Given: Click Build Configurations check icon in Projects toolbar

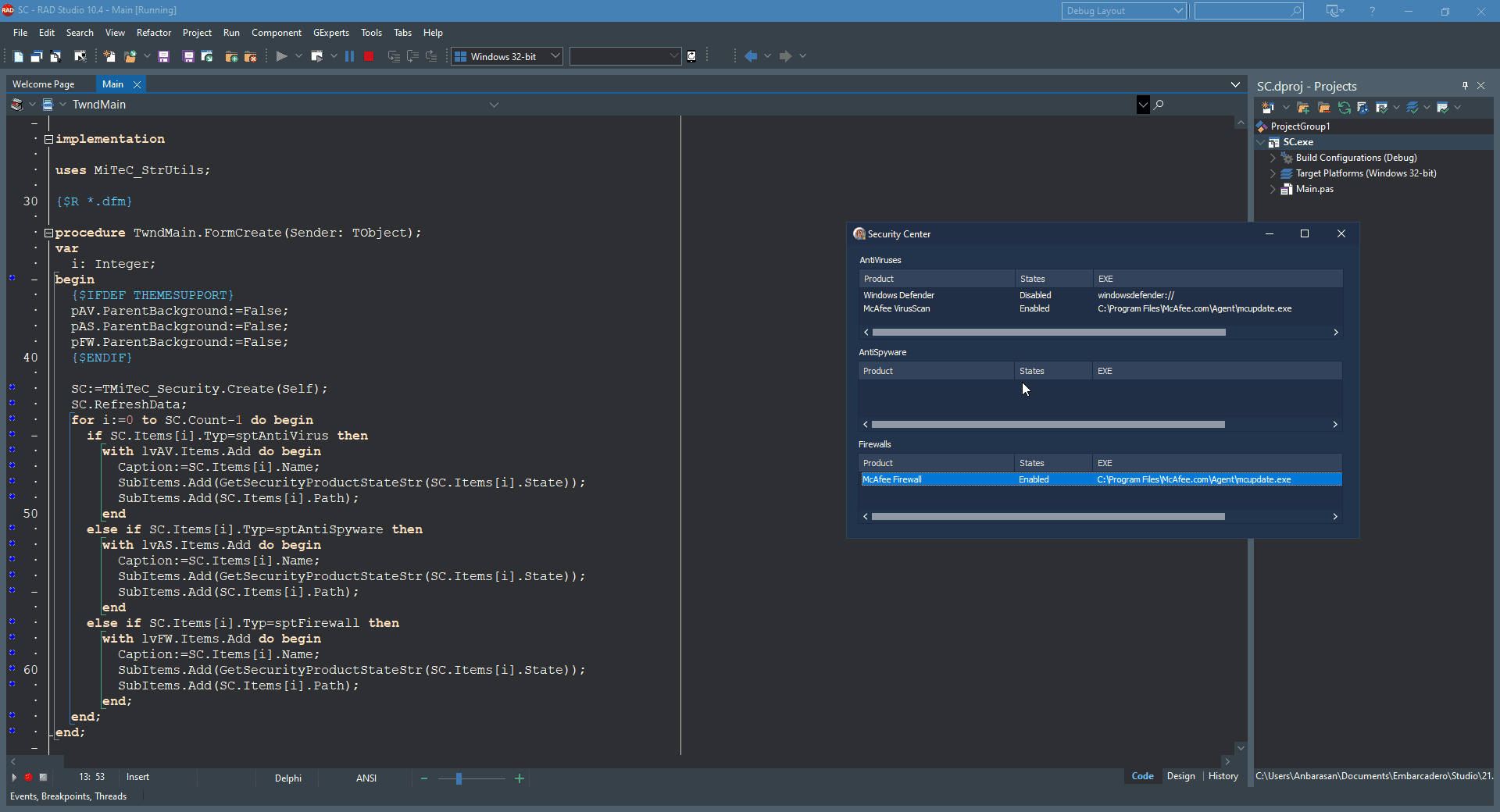Looking at the screenshot, I should [x=1382, y=108].
